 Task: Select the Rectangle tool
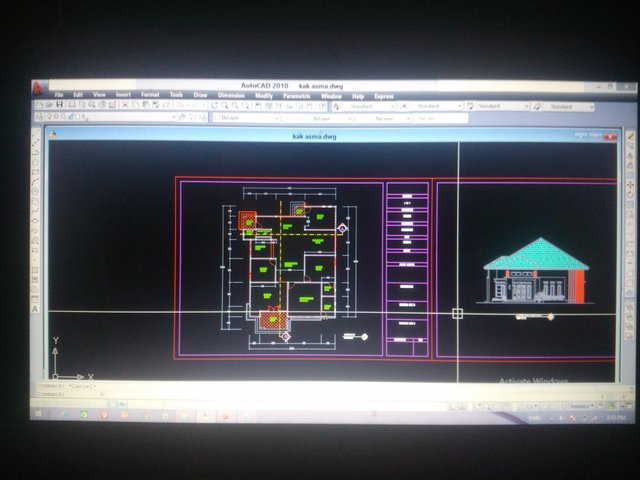tap(36, 172)
